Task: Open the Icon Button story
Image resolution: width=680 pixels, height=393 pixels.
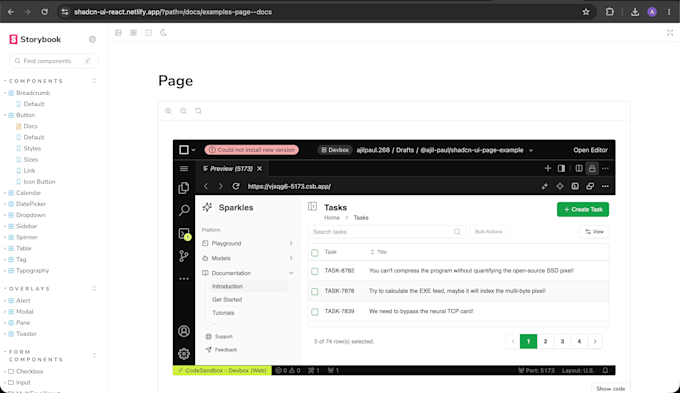Action: click(39, 182)
